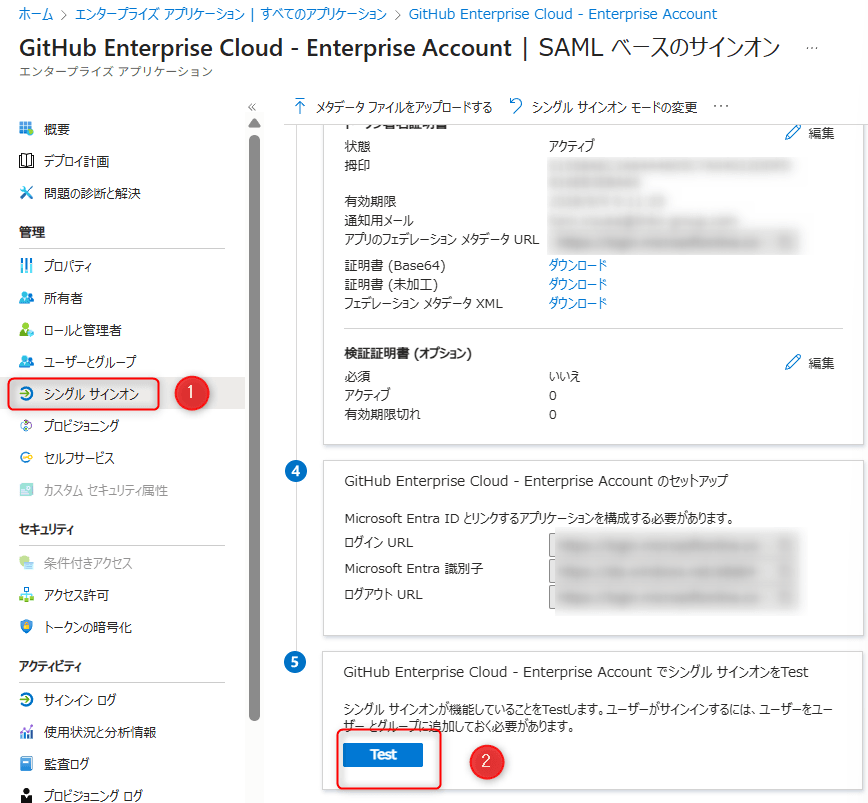The image size is (868, 803).
Task: Open the title ellipsis more menu
Action: (812, 48)
